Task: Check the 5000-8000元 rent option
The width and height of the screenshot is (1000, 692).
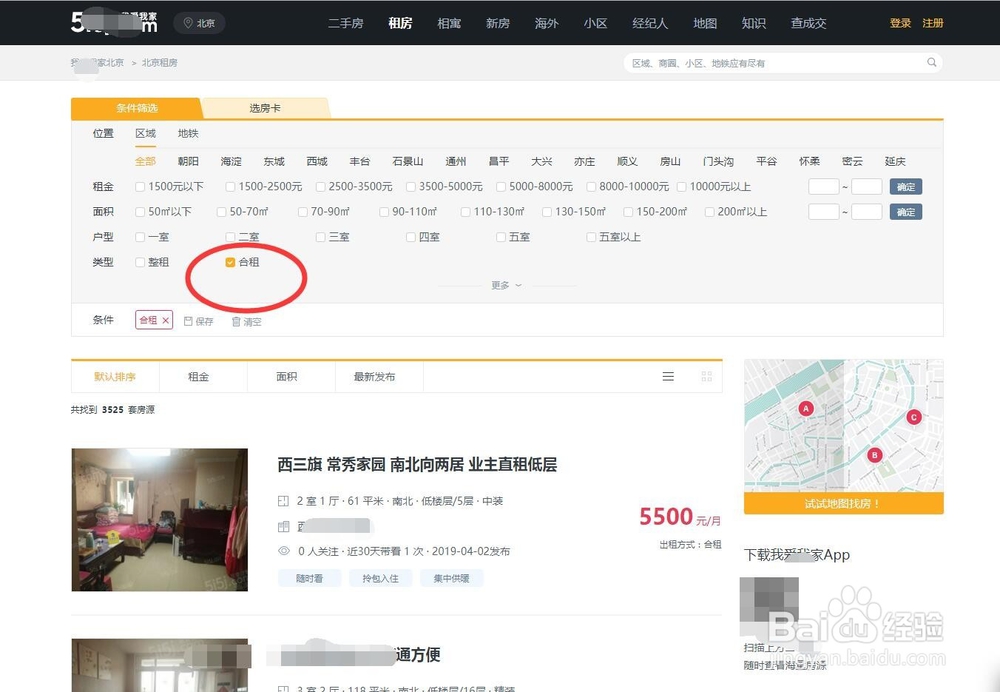Action: (501, 187)
